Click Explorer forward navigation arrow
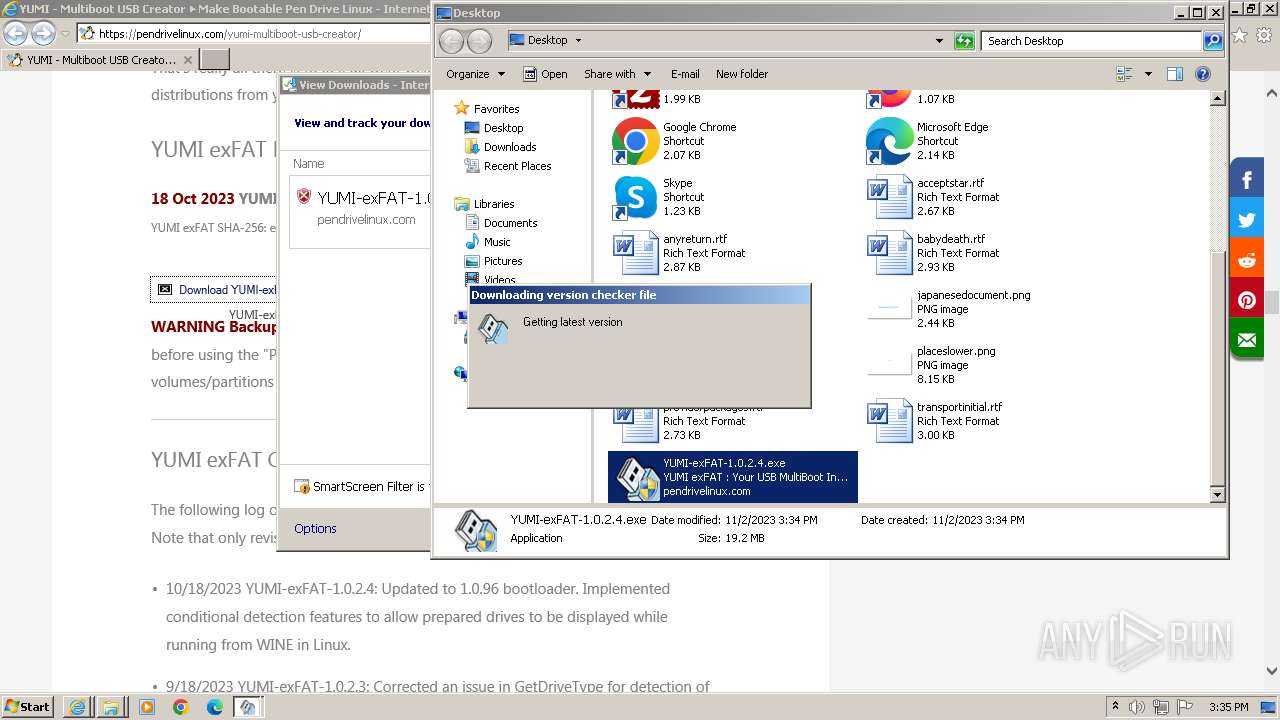Screen dimensions: 1280x720 pyautogui.click(x=480, y=41)
